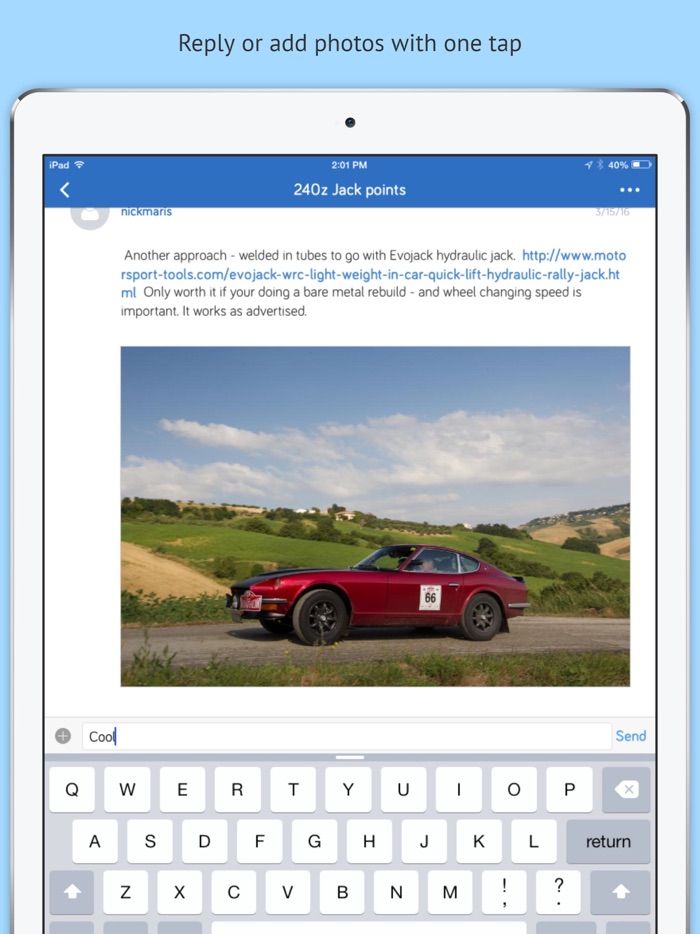Viewport: 700px width, 934px height.
Task: Tap the location arrow status icon
Action: tap(589, 164)
